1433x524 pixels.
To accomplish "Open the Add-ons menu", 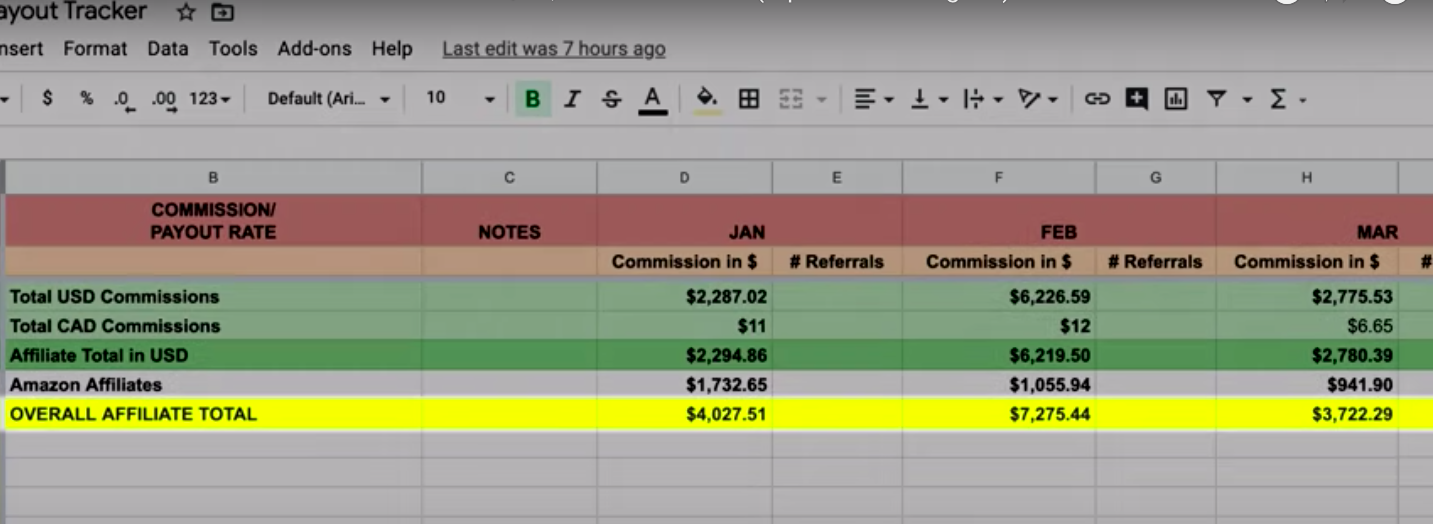I will pyautogui.click(x=314, y=49).
